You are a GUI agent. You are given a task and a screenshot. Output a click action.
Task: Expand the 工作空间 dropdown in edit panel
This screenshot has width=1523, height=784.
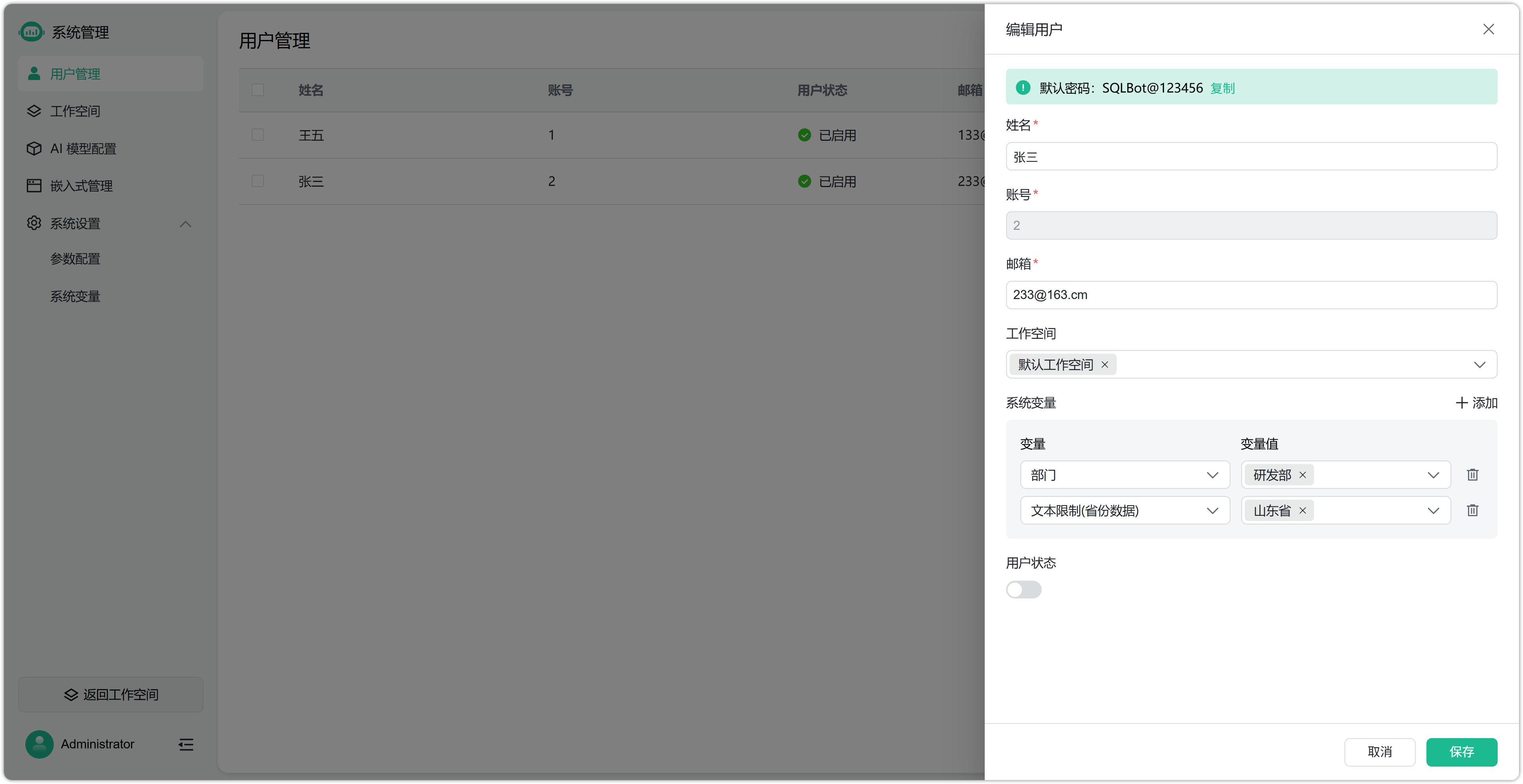coord(1480,365)
